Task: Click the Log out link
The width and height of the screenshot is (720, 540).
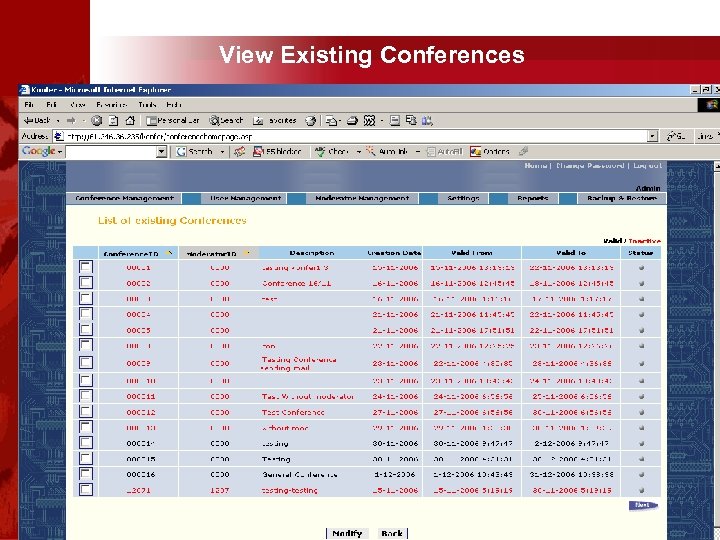Action: (x=647, y=165)
